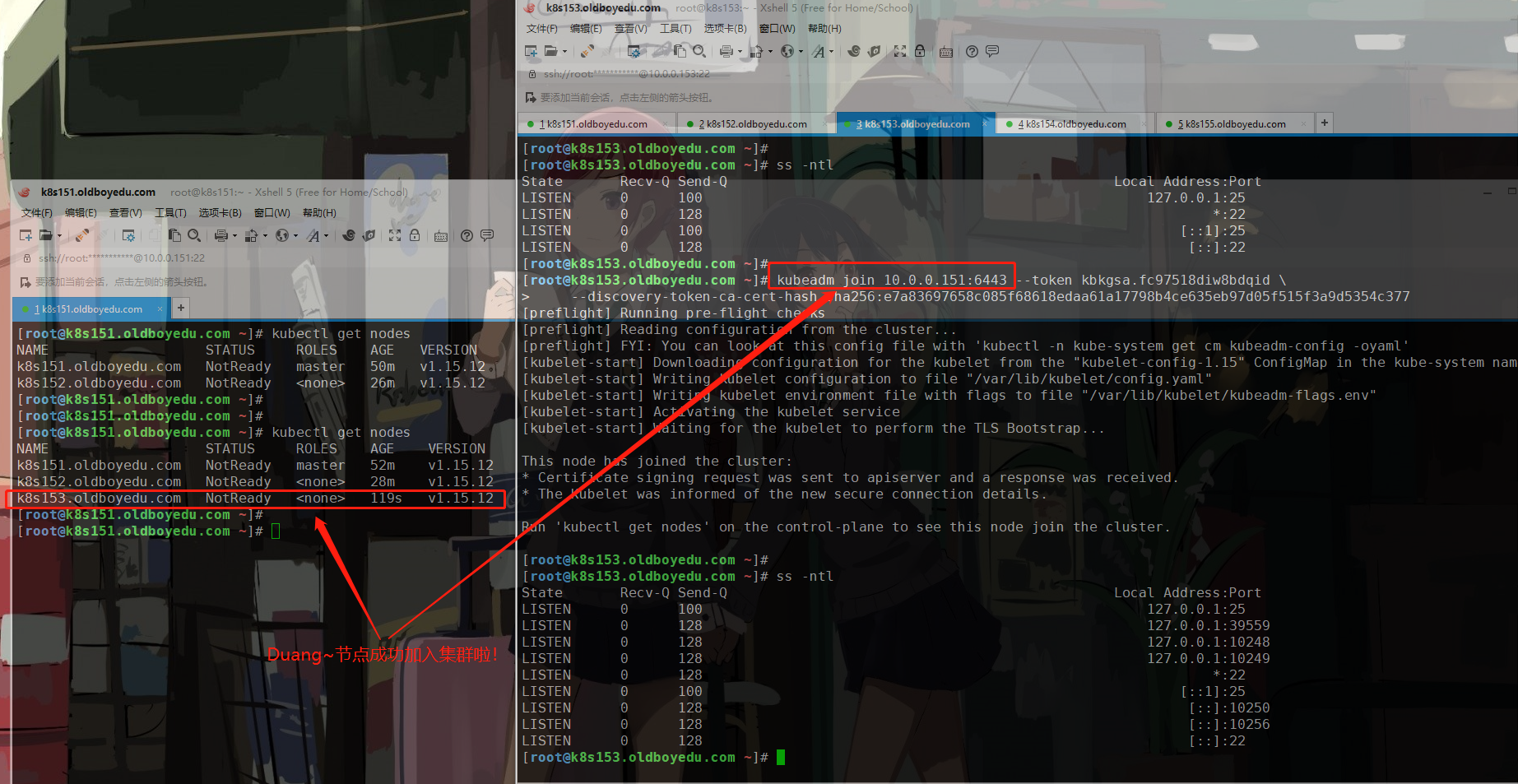The height and width of the screenshot is (784, 1518).
Task: Switch to the 2 k8s152.oldboyedu.com tab
Action: coord(752,124)
